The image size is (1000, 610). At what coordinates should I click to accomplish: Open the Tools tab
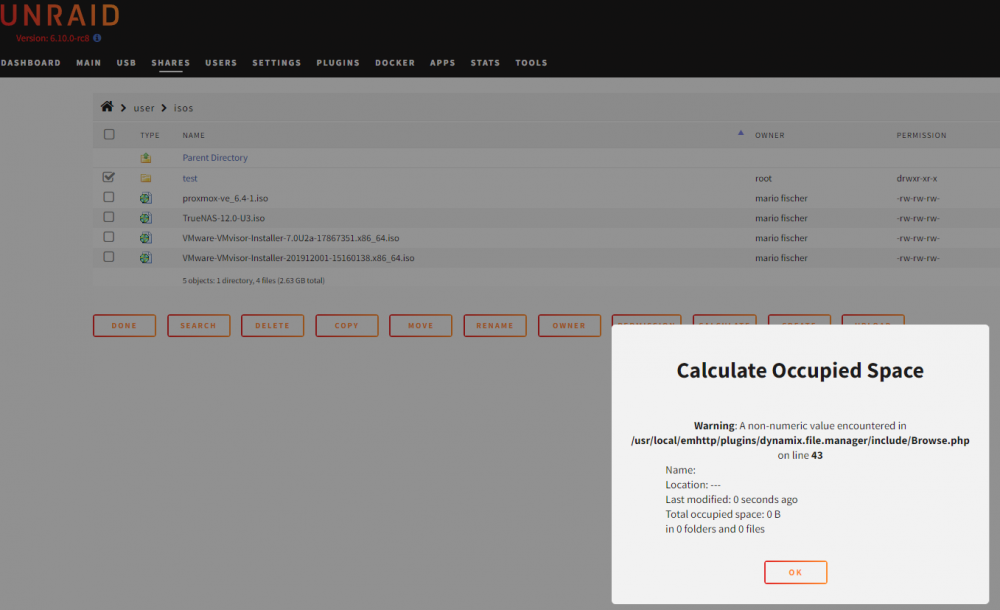pos(531,63)
